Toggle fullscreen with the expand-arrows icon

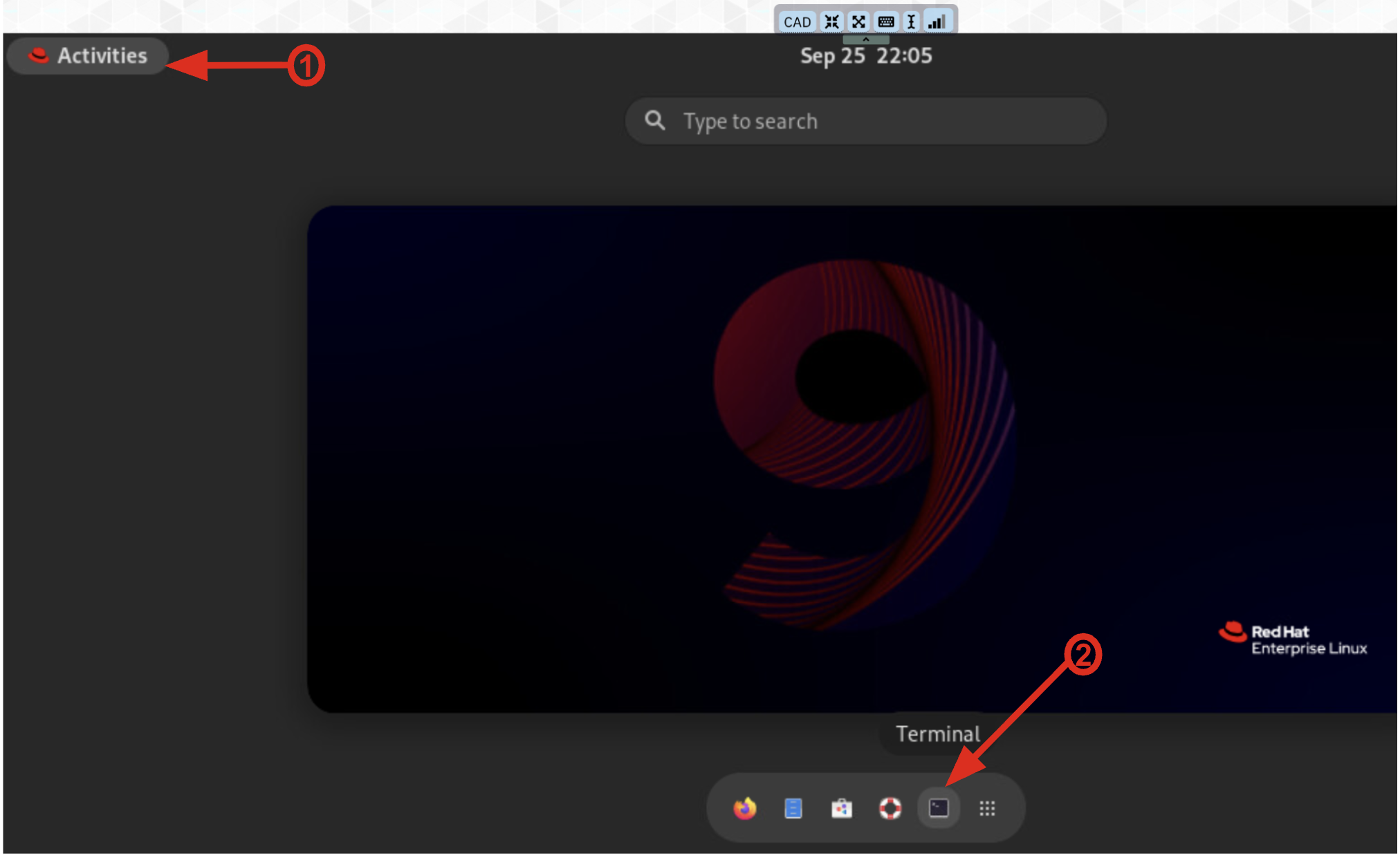[858, 22]
